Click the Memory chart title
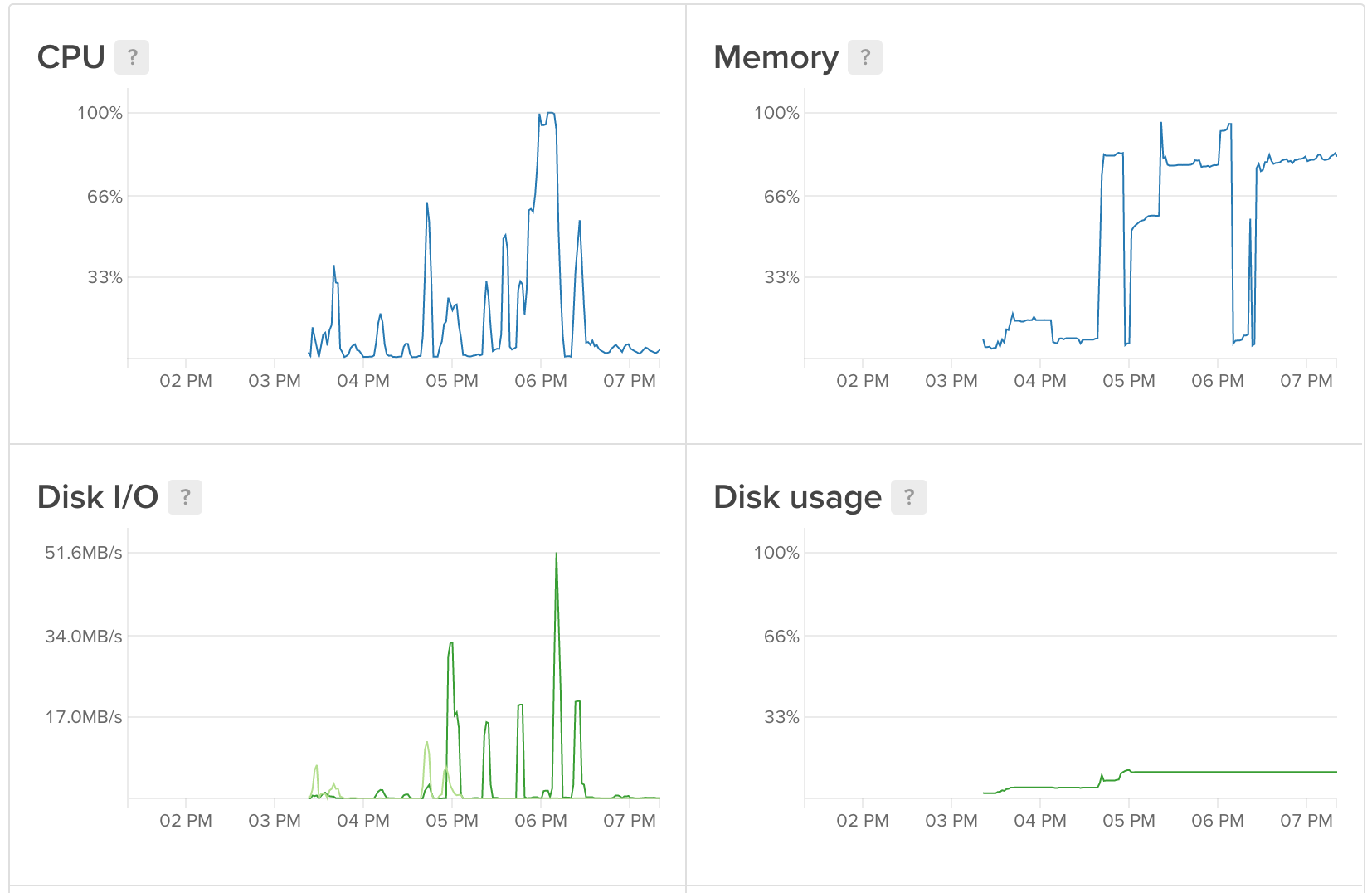This screenshot has height=893, width=1372. (x=776, y=56)
